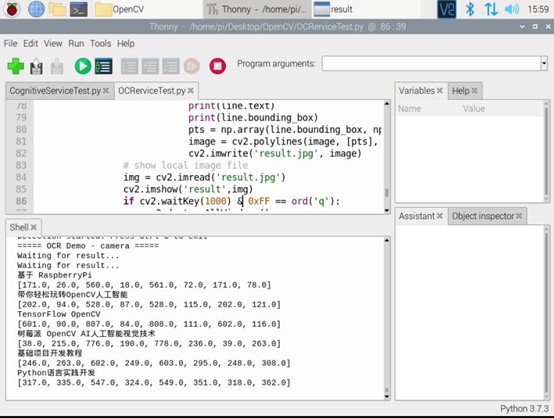Close the Variables tab

(x=440, y=91)
